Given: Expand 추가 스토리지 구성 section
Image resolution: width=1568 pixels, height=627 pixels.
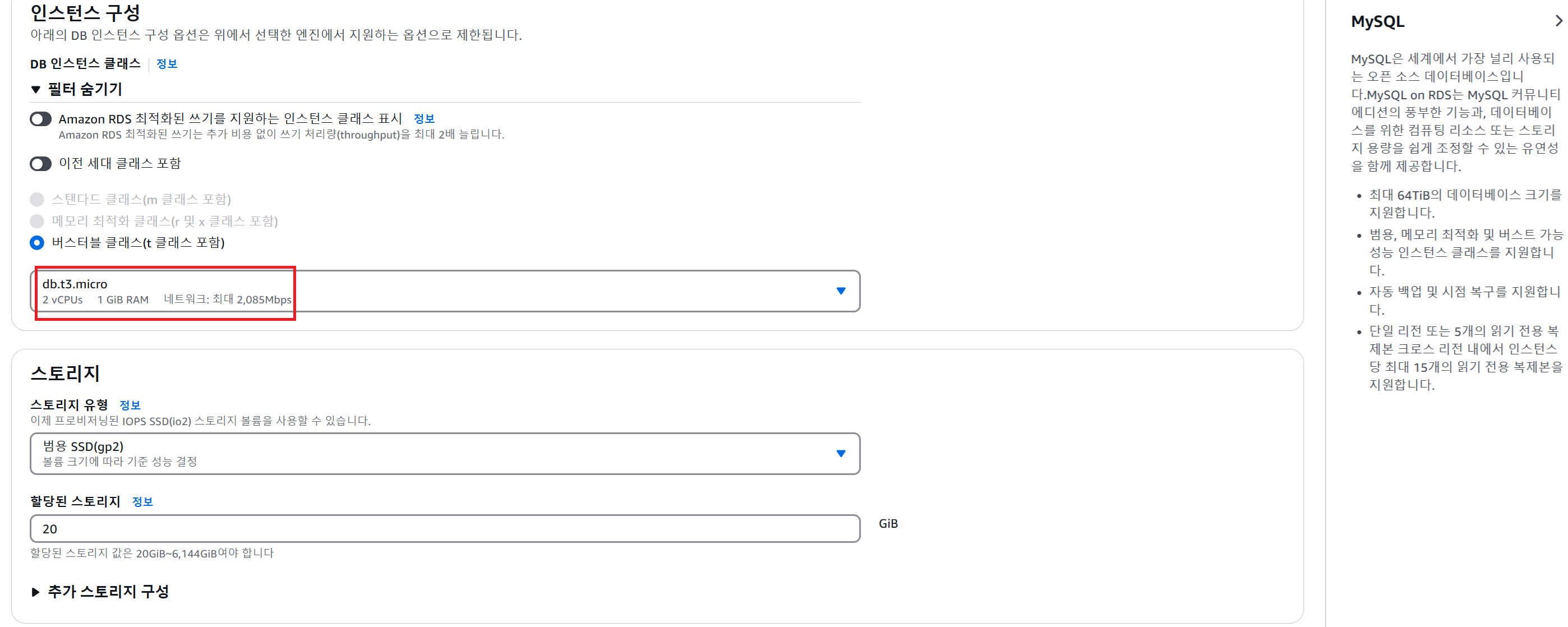Looking at the screenshot, I should click(36, 592).
